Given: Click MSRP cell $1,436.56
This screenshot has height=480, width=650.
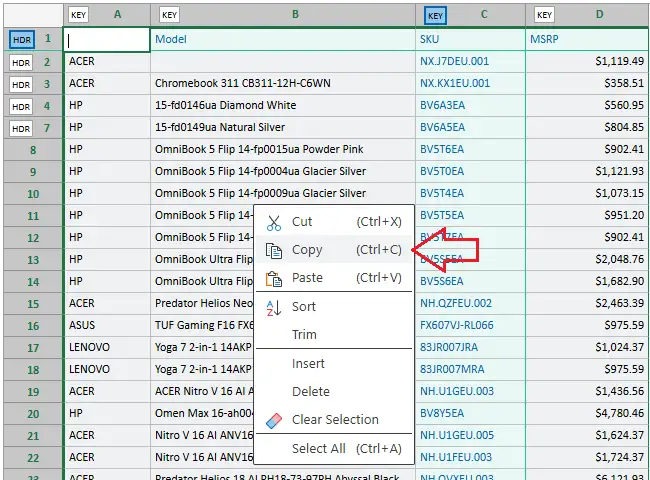Looking at the screenshot, I should tap(587, 391).
